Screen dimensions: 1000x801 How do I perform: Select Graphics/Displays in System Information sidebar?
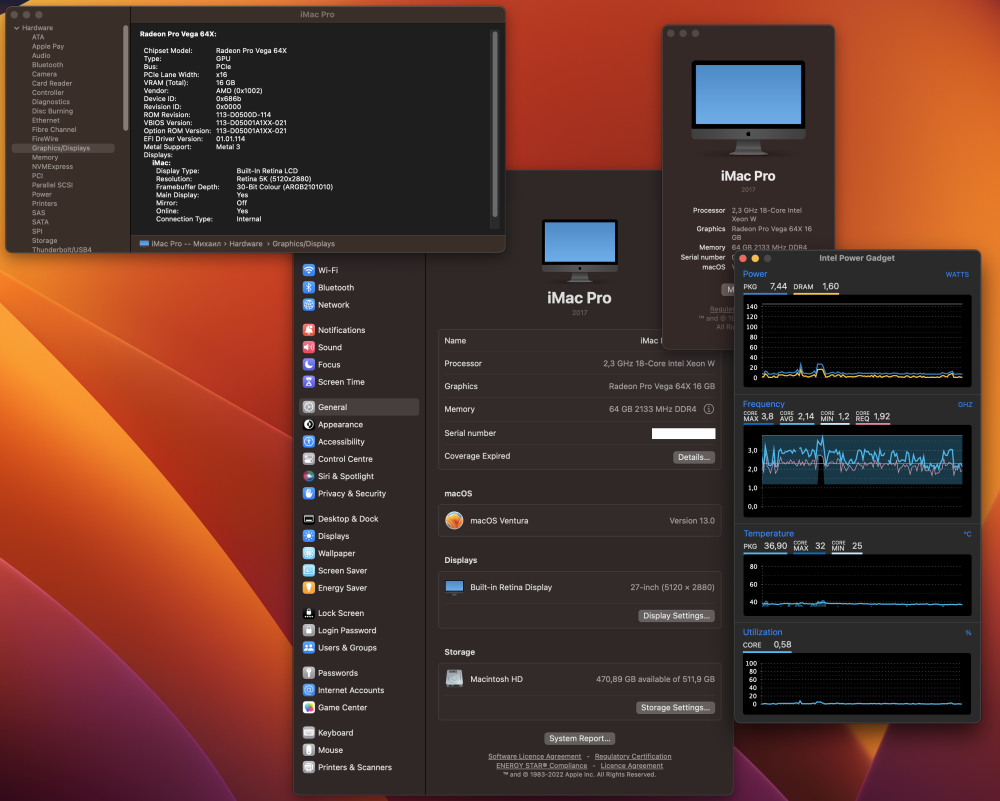[x=61, y=148]
